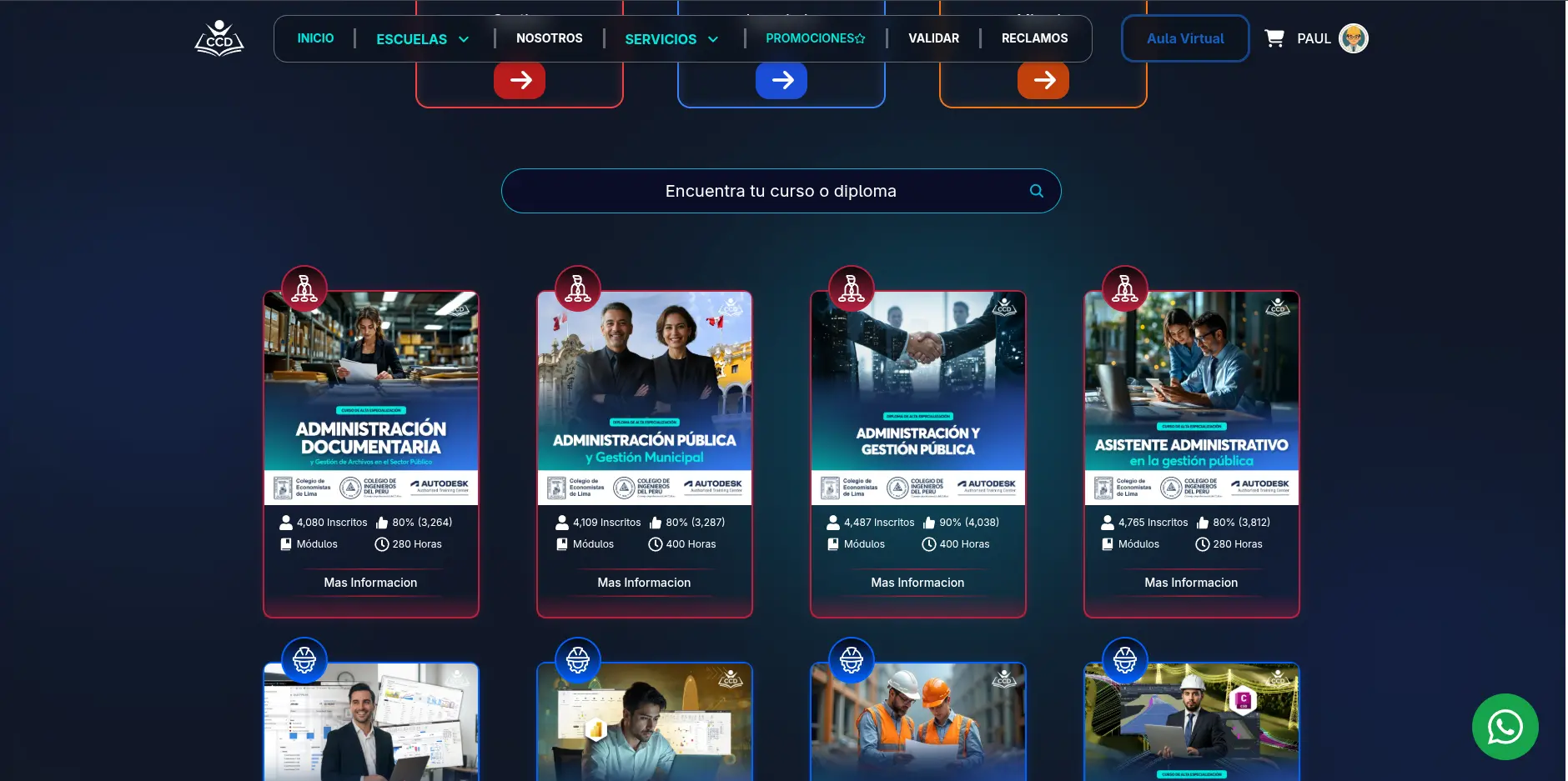Image resolution: width=1568 pixels, height=781 pixels.
Task: Open the PAUL user avatar
Action: pos(1353,38)
